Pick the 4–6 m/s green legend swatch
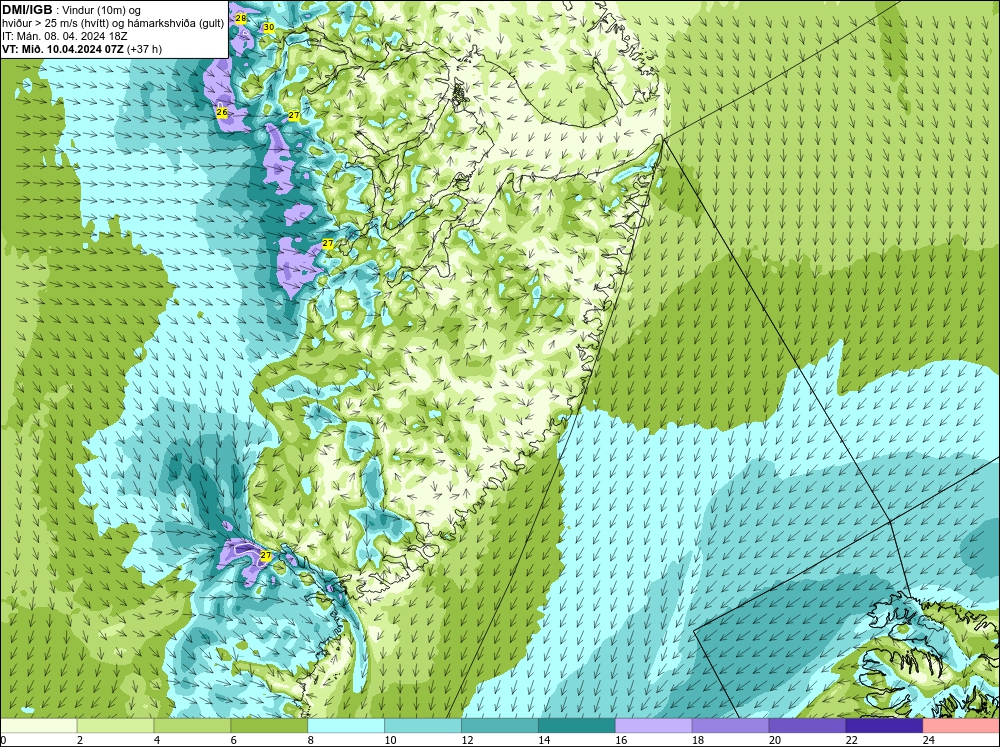Image resolution: width=1000 pixels, height=747 pixels. [192, 726]
